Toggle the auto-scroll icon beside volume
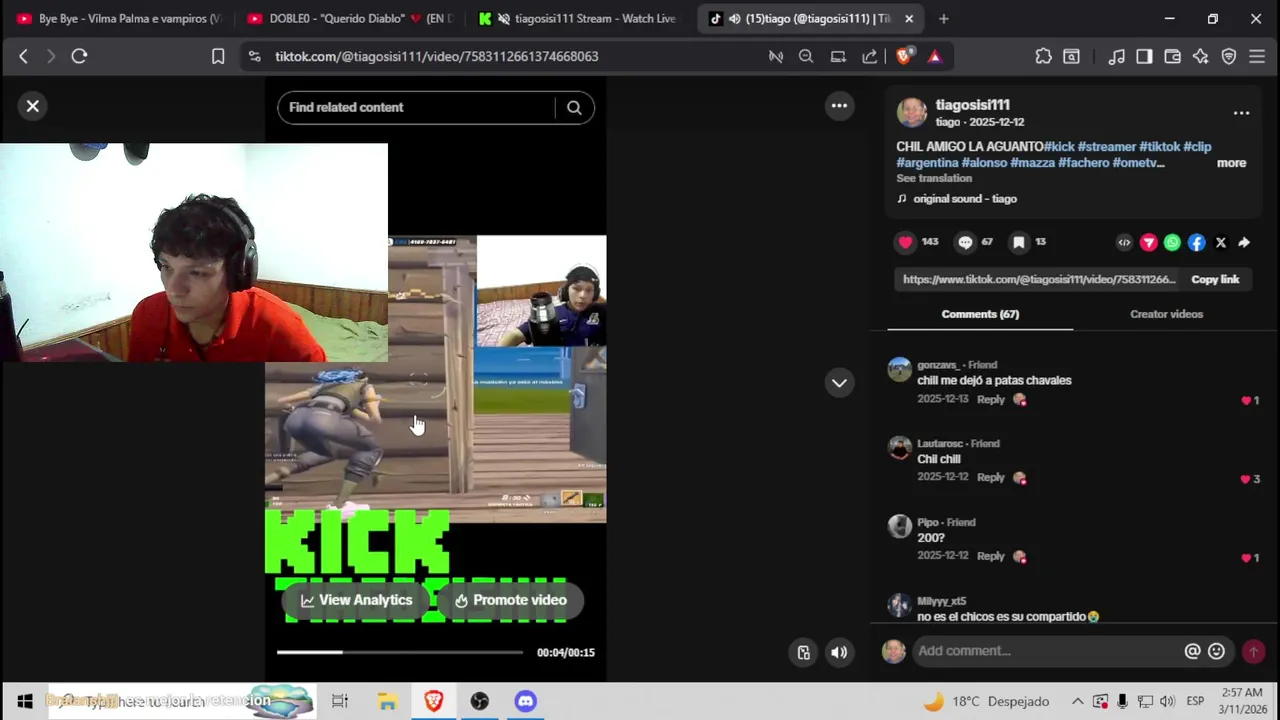The height and width of the screenshot is (720, 1280). [x=803, y=653]
